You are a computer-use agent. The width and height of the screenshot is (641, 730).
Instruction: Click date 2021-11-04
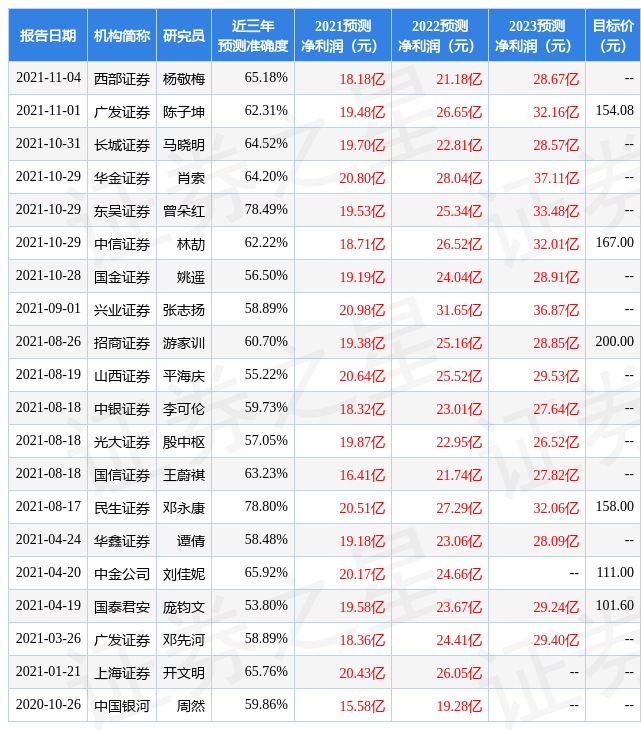tap(48, 77)
